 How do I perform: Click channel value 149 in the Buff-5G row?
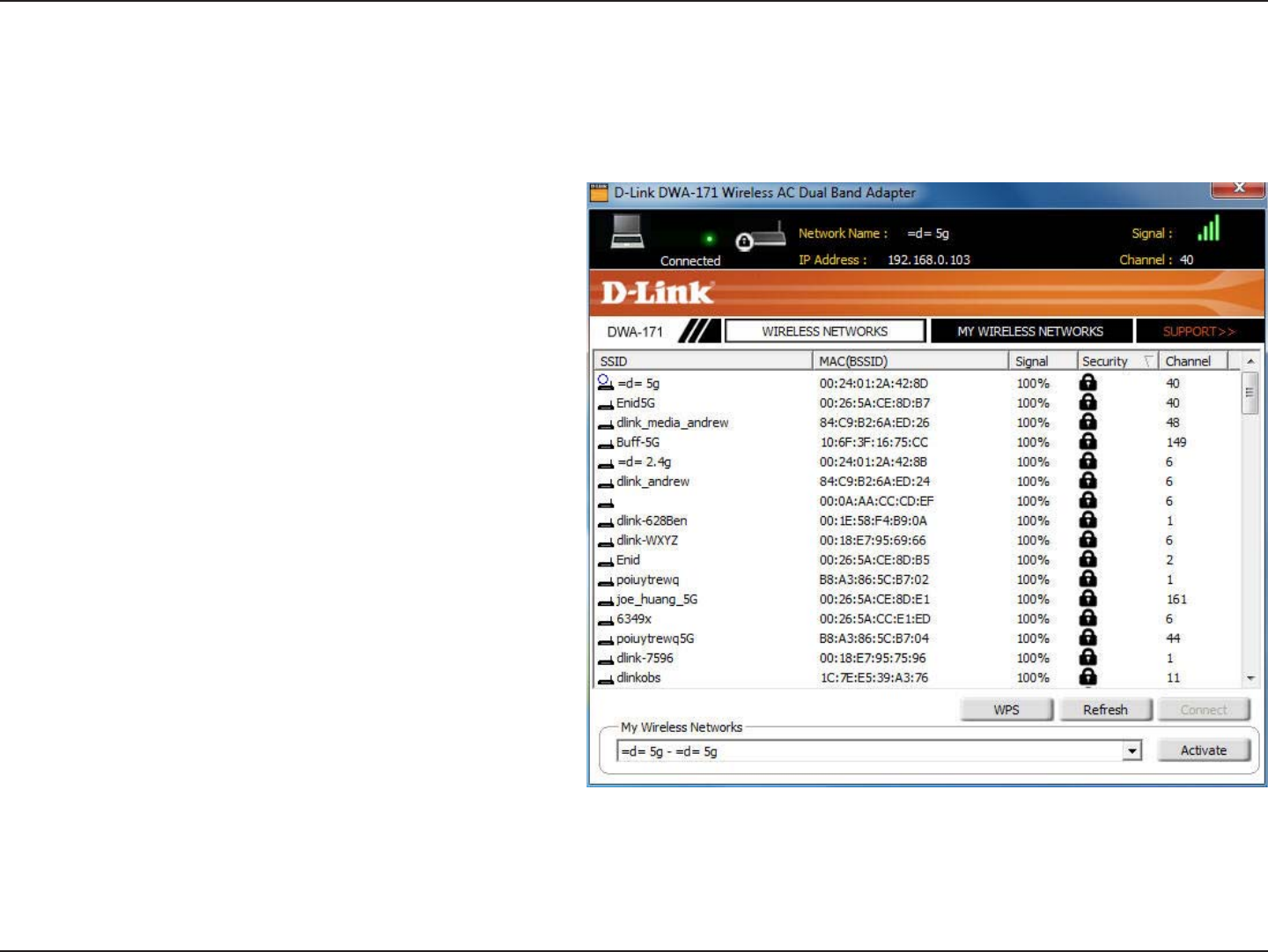coord(1176,442)
